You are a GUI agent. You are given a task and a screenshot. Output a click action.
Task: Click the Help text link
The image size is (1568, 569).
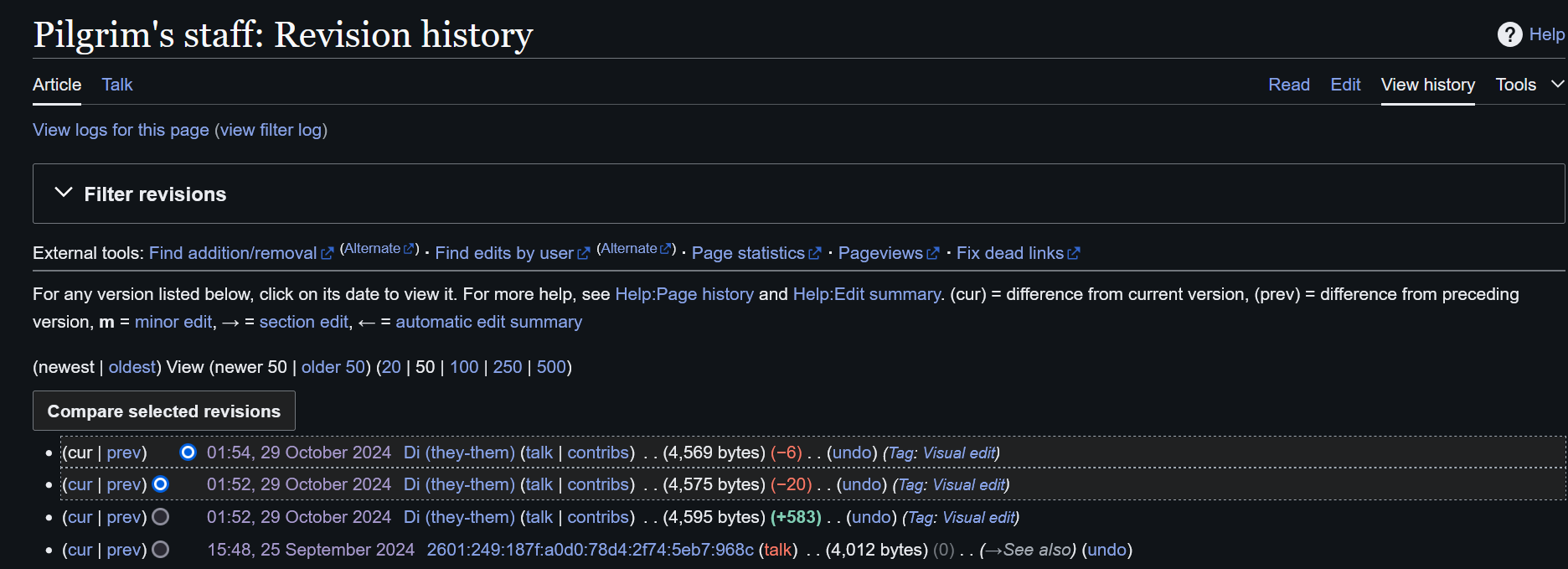tap(1546, 34)
